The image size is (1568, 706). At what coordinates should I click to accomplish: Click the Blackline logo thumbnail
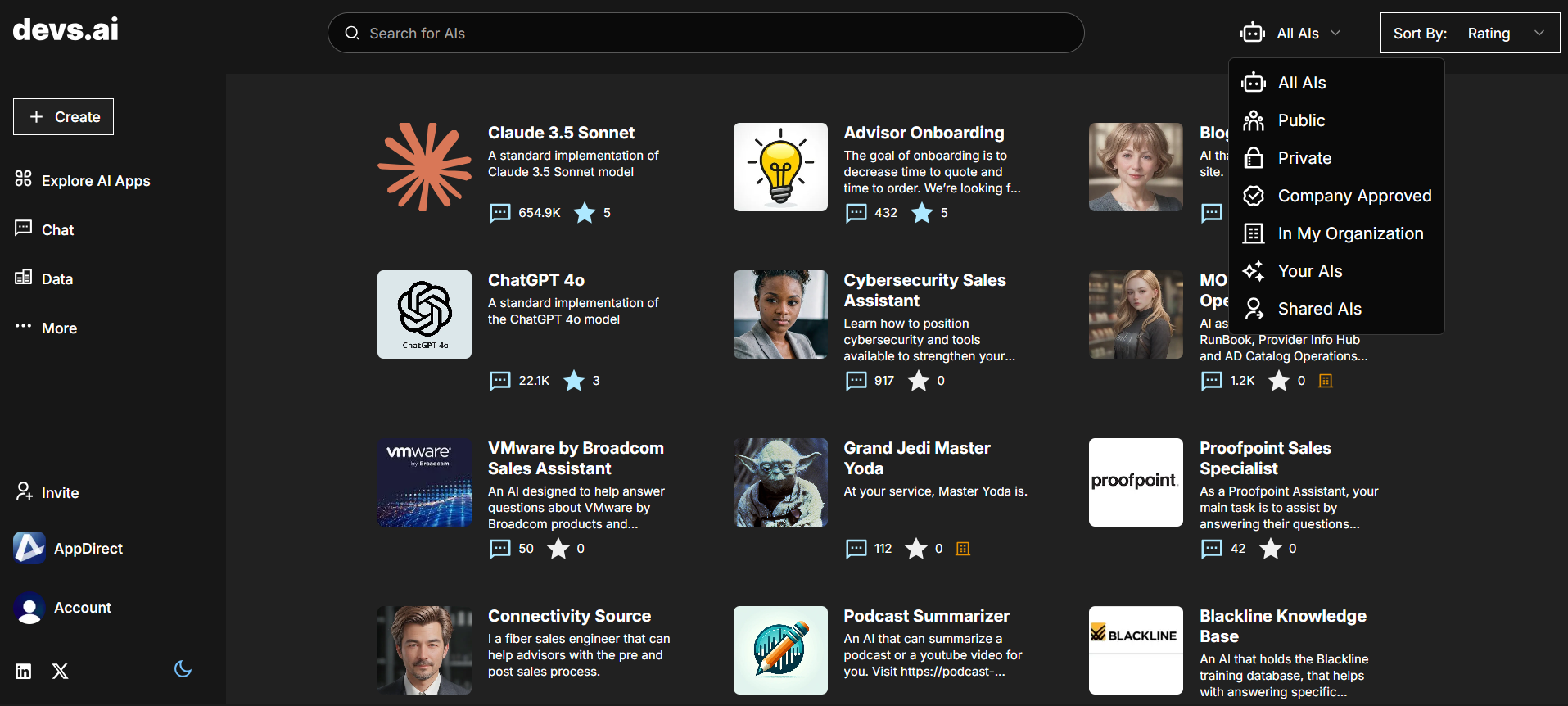coord(1136,650)
